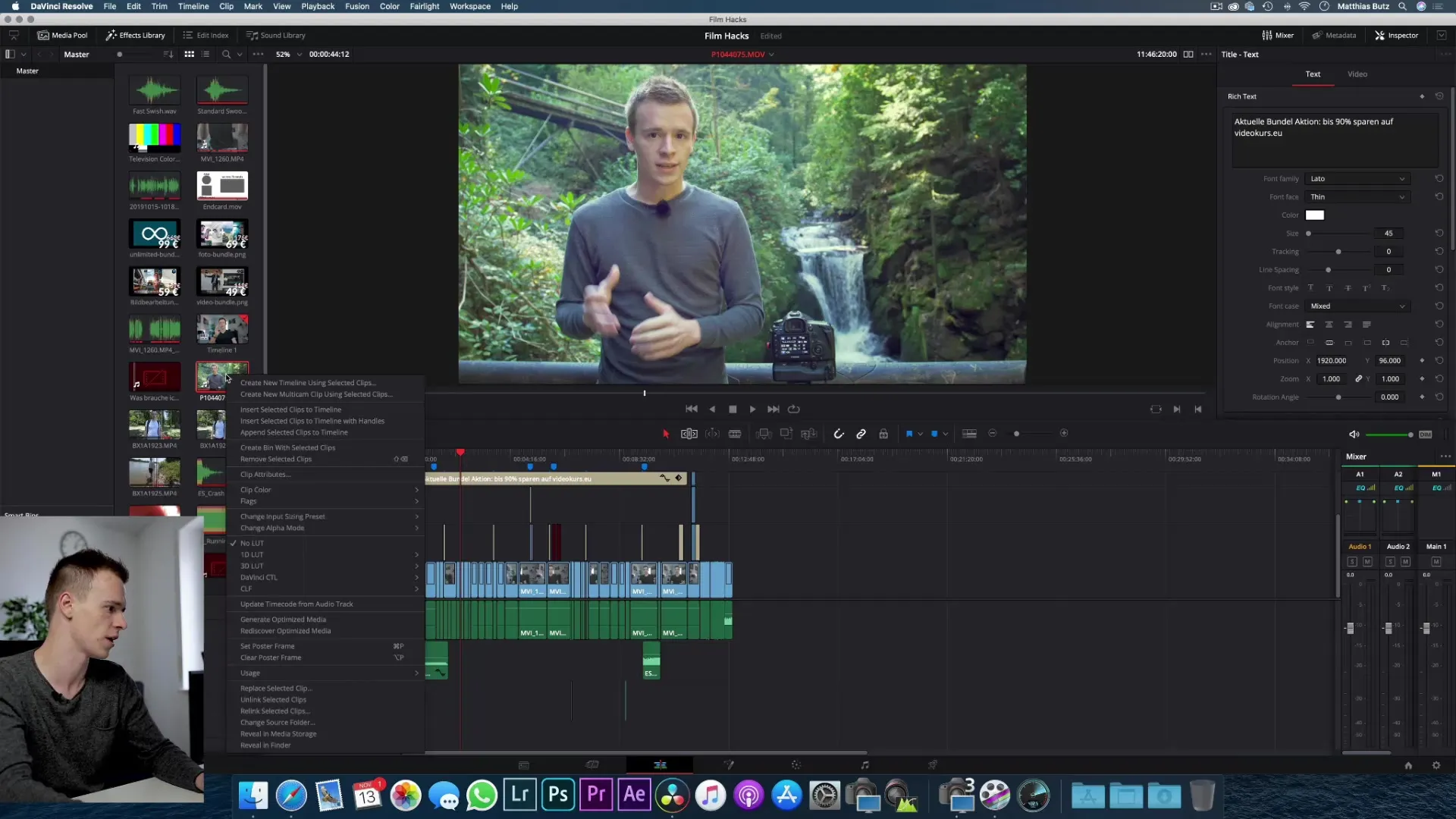Toggle the Media Pool panel button

coord(62,36)
